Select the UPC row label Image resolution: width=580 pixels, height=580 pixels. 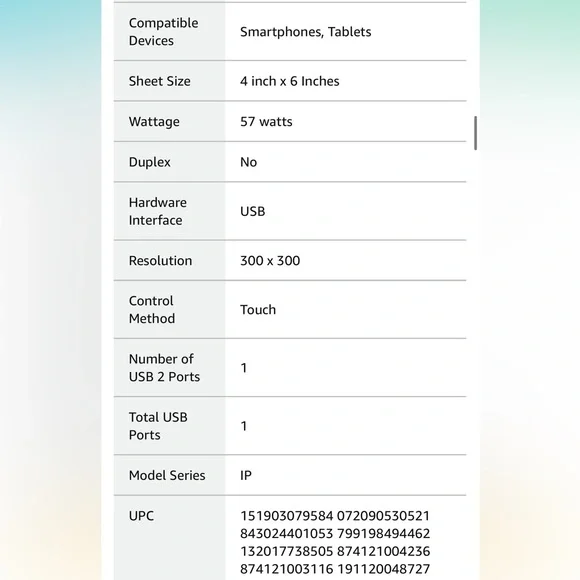point(141,516)
